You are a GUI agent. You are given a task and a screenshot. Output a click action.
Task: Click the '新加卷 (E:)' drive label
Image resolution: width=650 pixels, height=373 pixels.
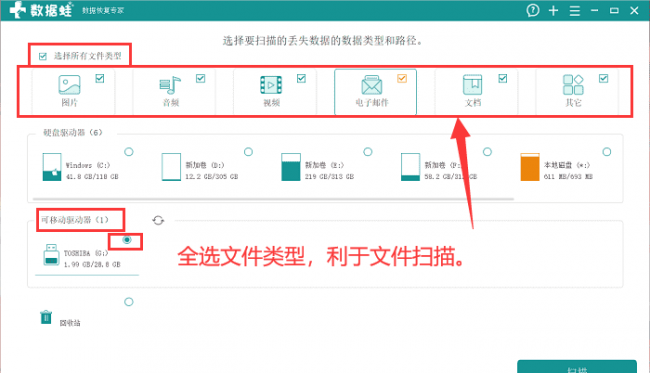325,165
